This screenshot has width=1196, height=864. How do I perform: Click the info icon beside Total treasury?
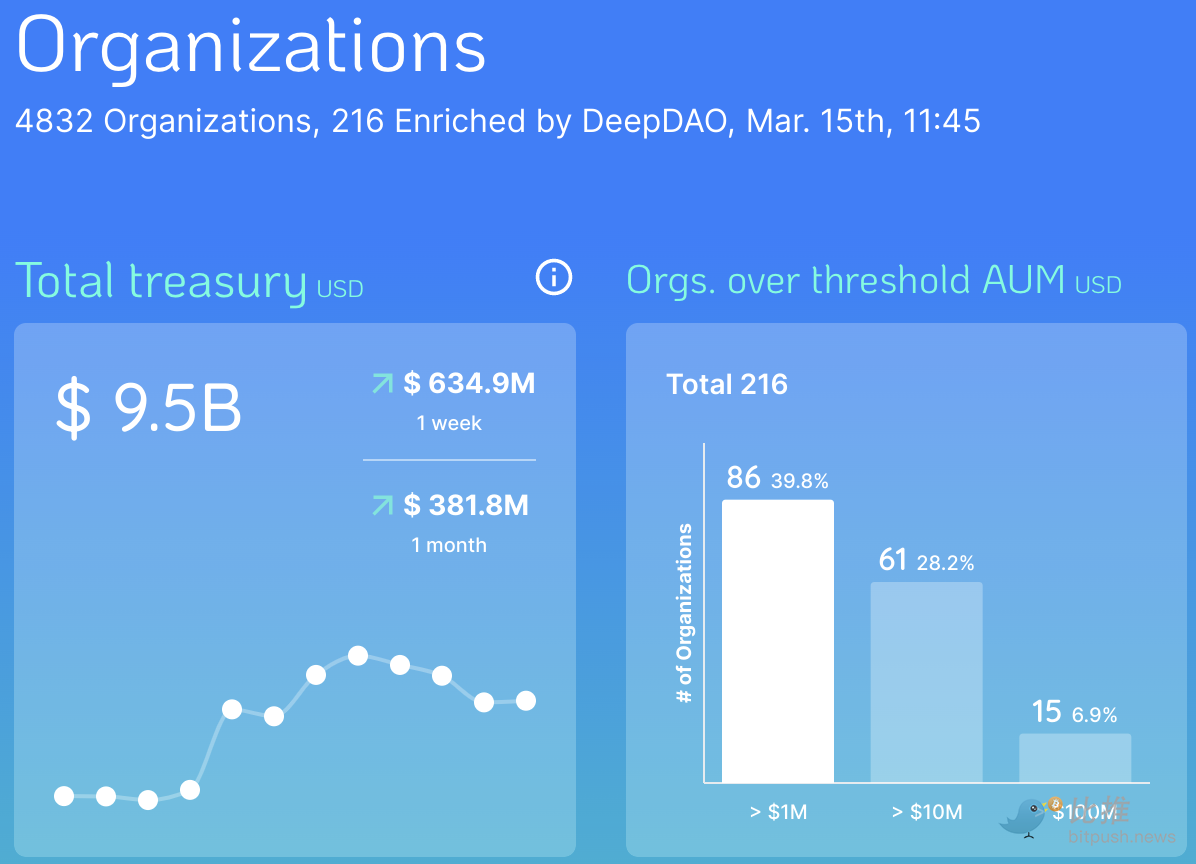click(x=554, y=277)
